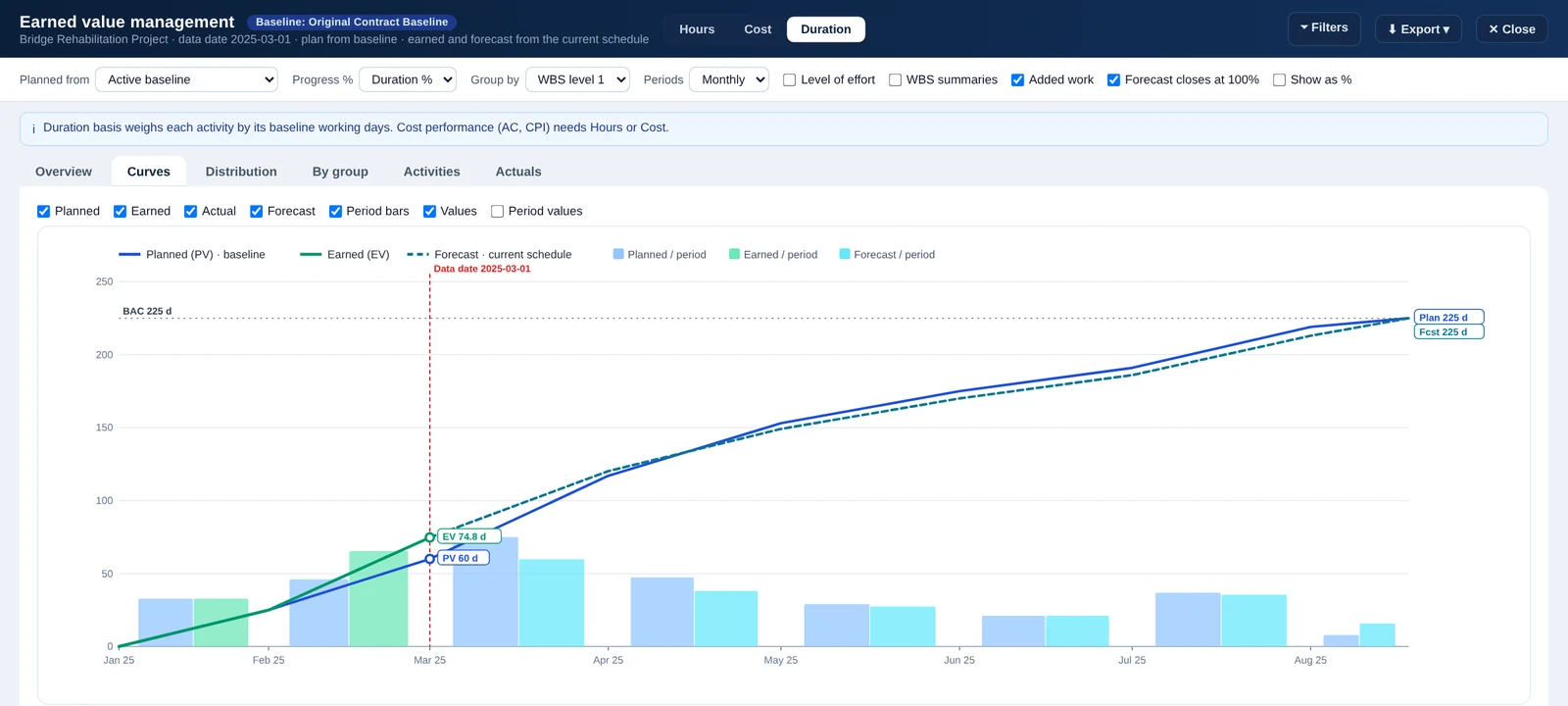Uncheck Forecast closes at 100%
Viewport: 1568px width, 706px height.
[1113, 80]
